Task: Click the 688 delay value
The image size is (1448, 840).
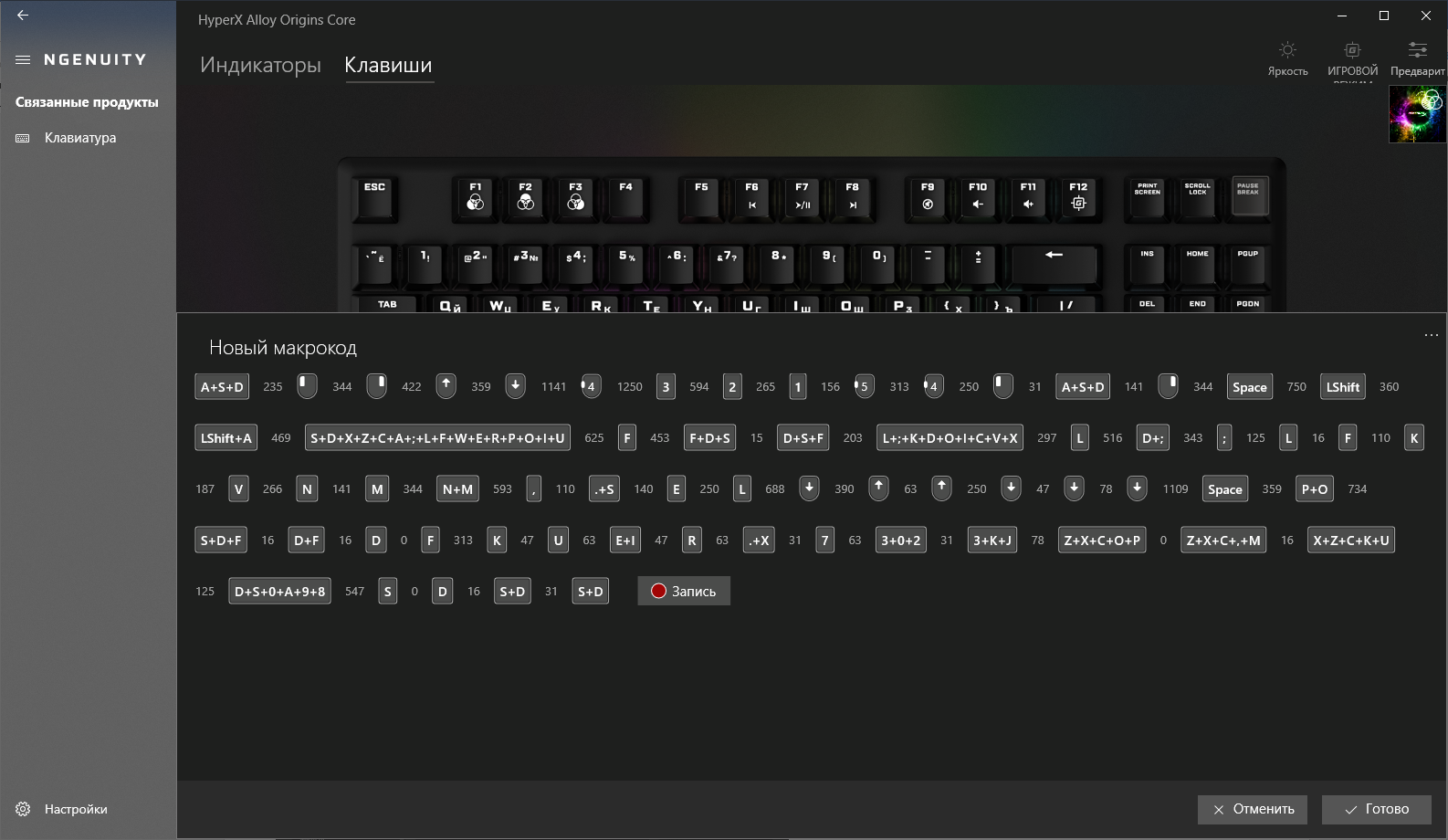Action: pos(775,488)
